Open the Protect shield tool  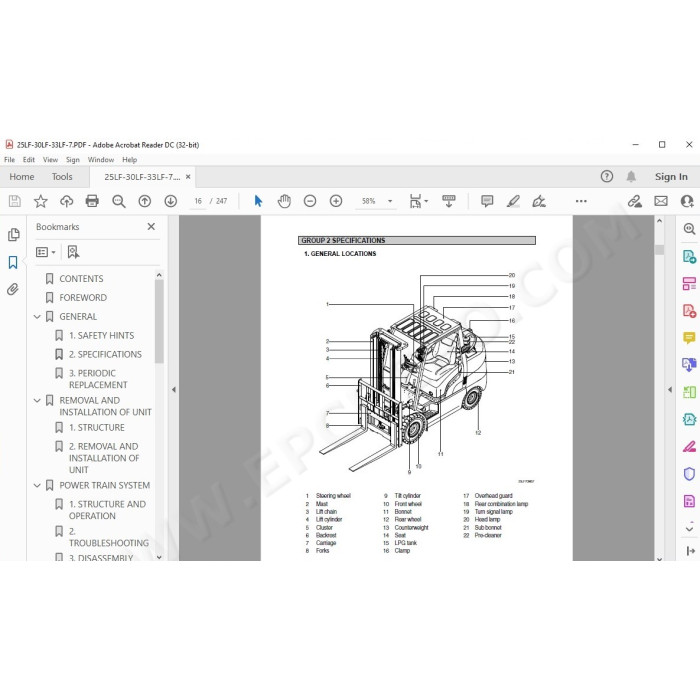pyautogui.click(x=689, y=474)
